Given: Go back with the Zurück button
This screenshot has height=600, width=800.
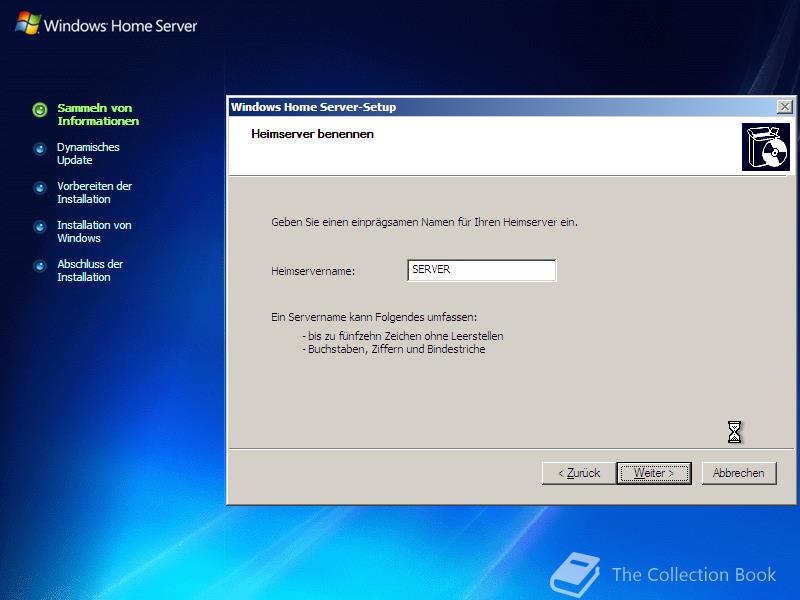Looking at the screenshot, I should tap(579, 473).
